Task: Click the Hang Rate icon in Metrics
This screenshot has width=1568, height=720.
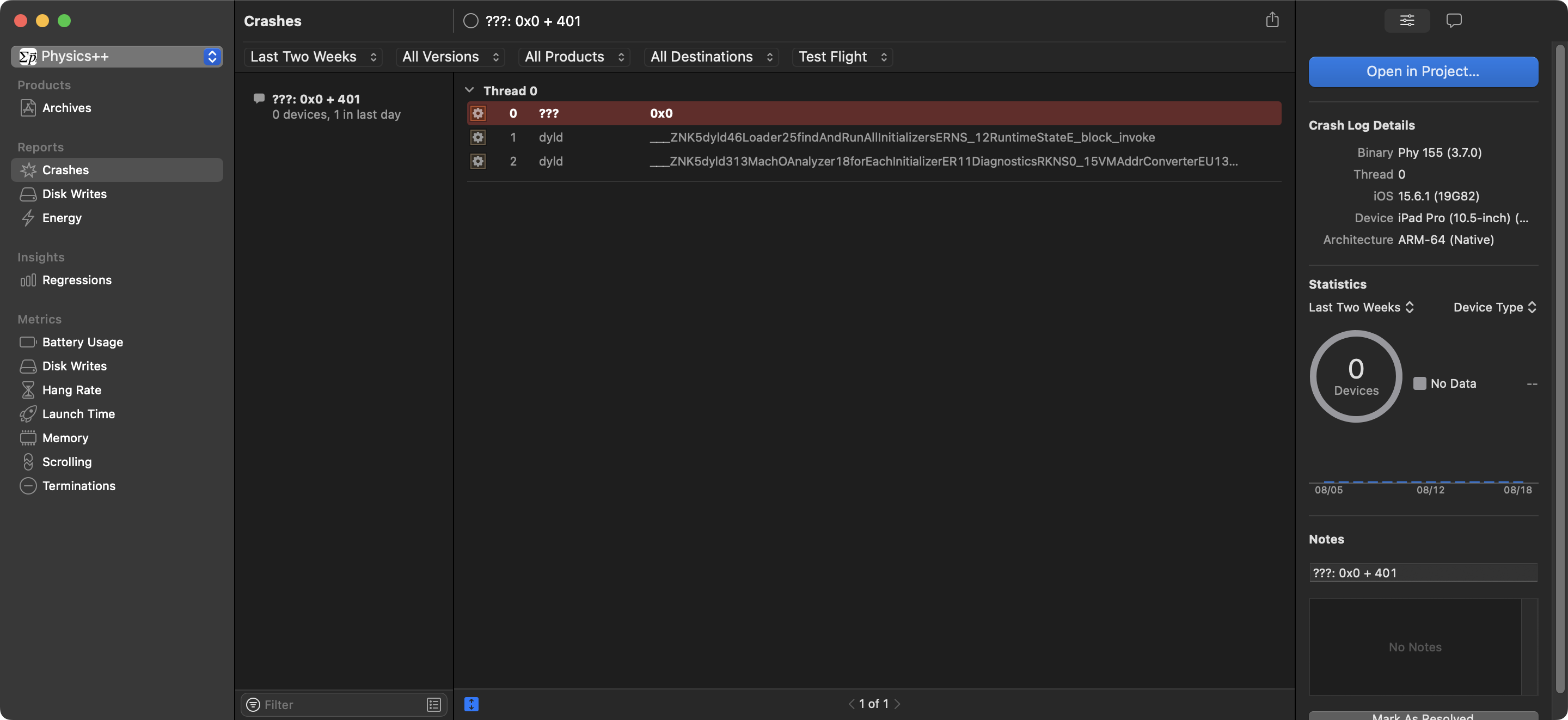Action: [27, 390]
